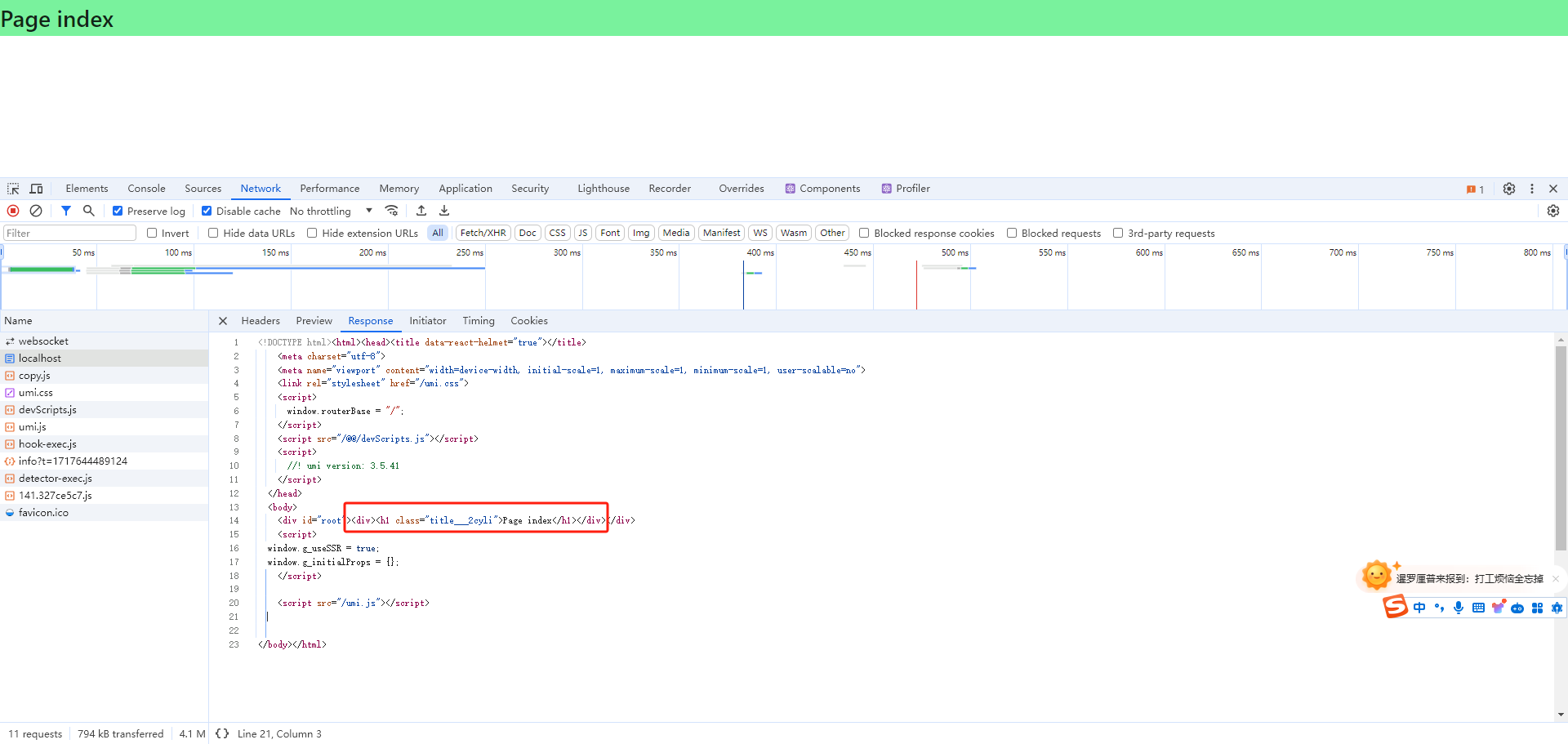This screenshot has width=1568, height=744.
Task: Select the websocket request row
Action: (x=104, y=341)
